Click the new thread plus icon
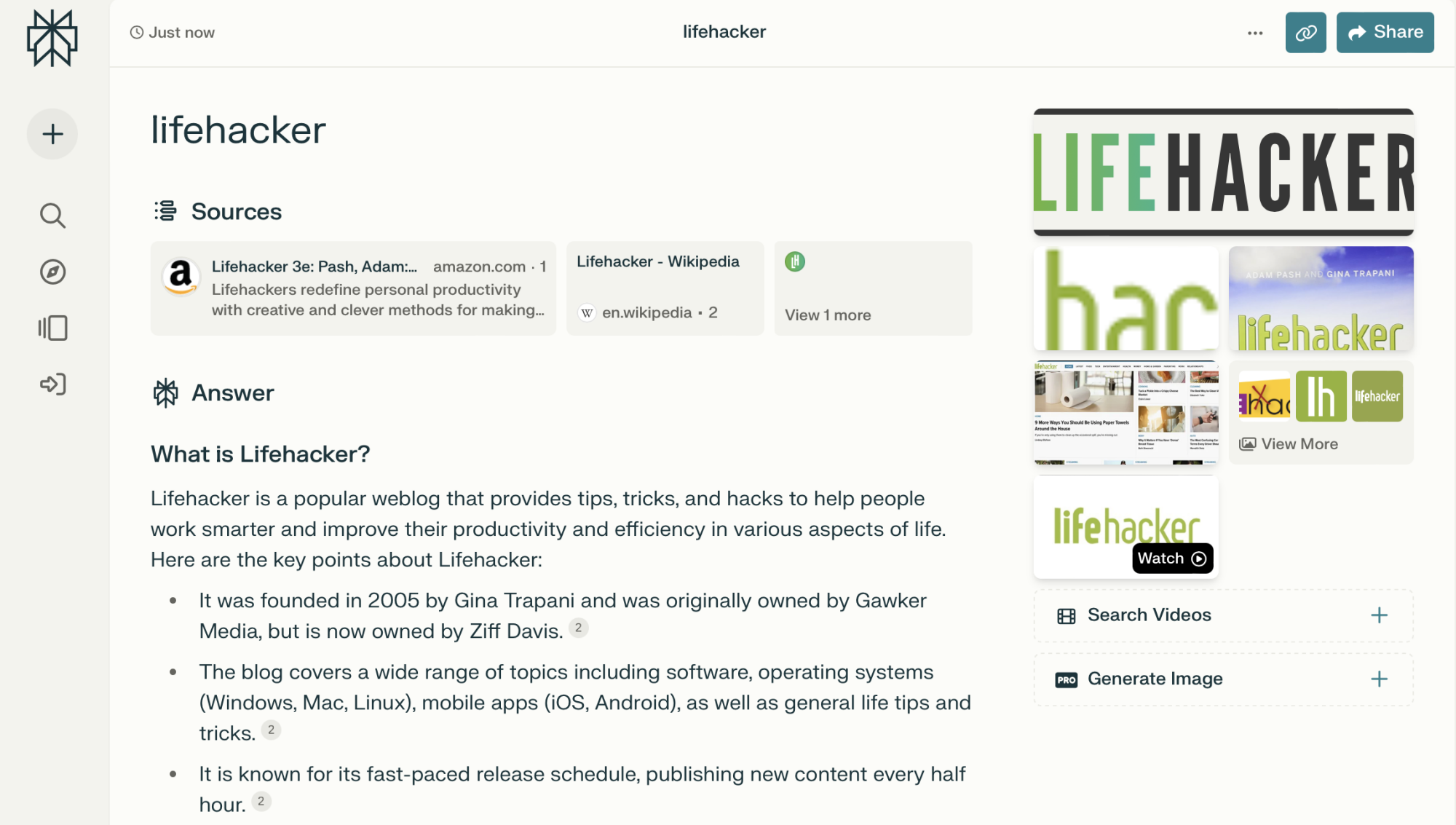This screenshot has height=825, width=1456. pos(54,132)
